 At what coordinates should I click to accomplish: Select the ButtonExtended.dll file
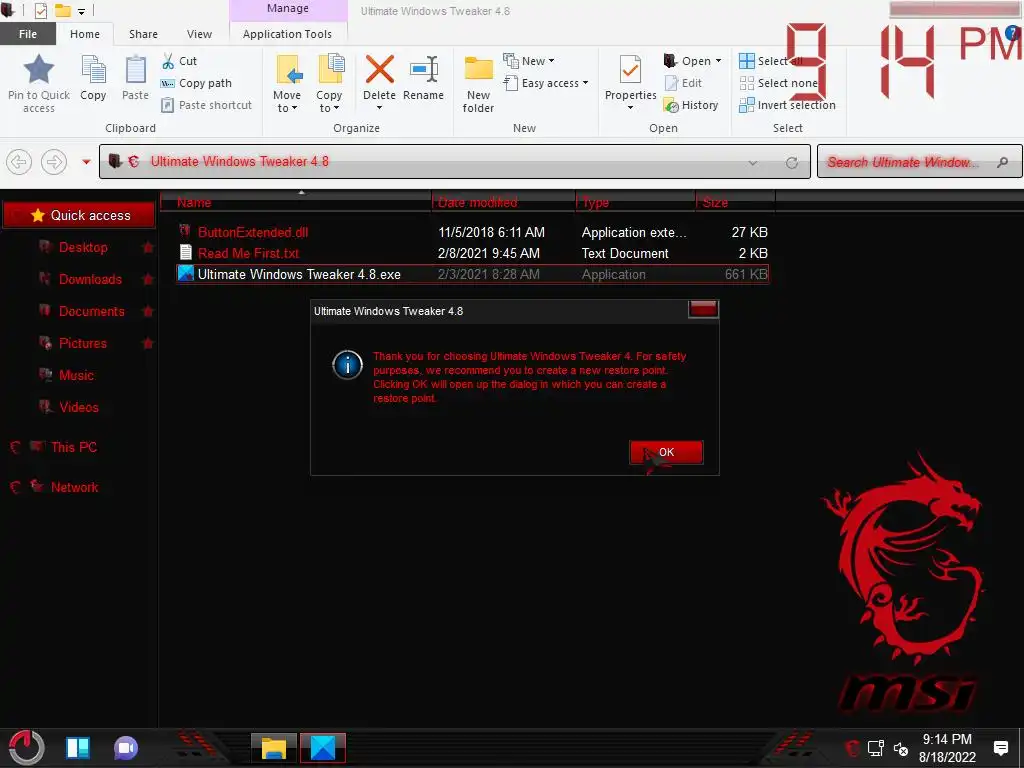pos(253,232)
